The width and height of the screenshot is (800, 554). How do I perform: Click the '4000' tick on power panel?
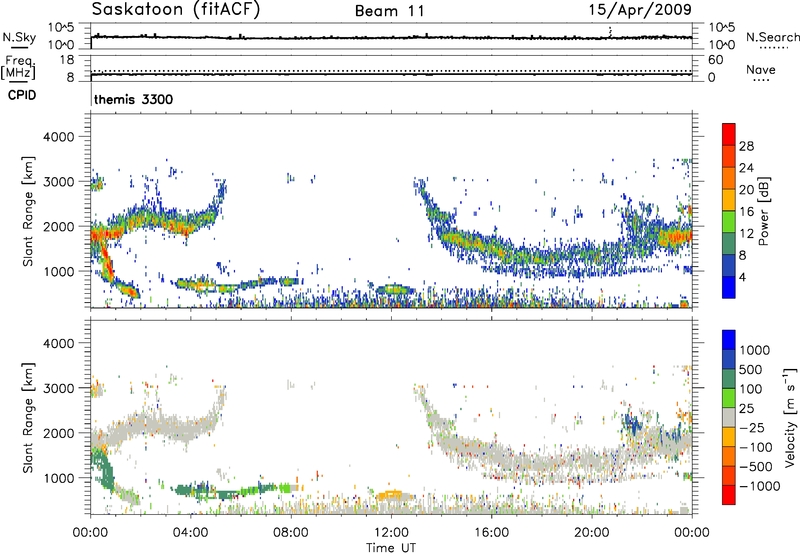(x=58, y=137)
